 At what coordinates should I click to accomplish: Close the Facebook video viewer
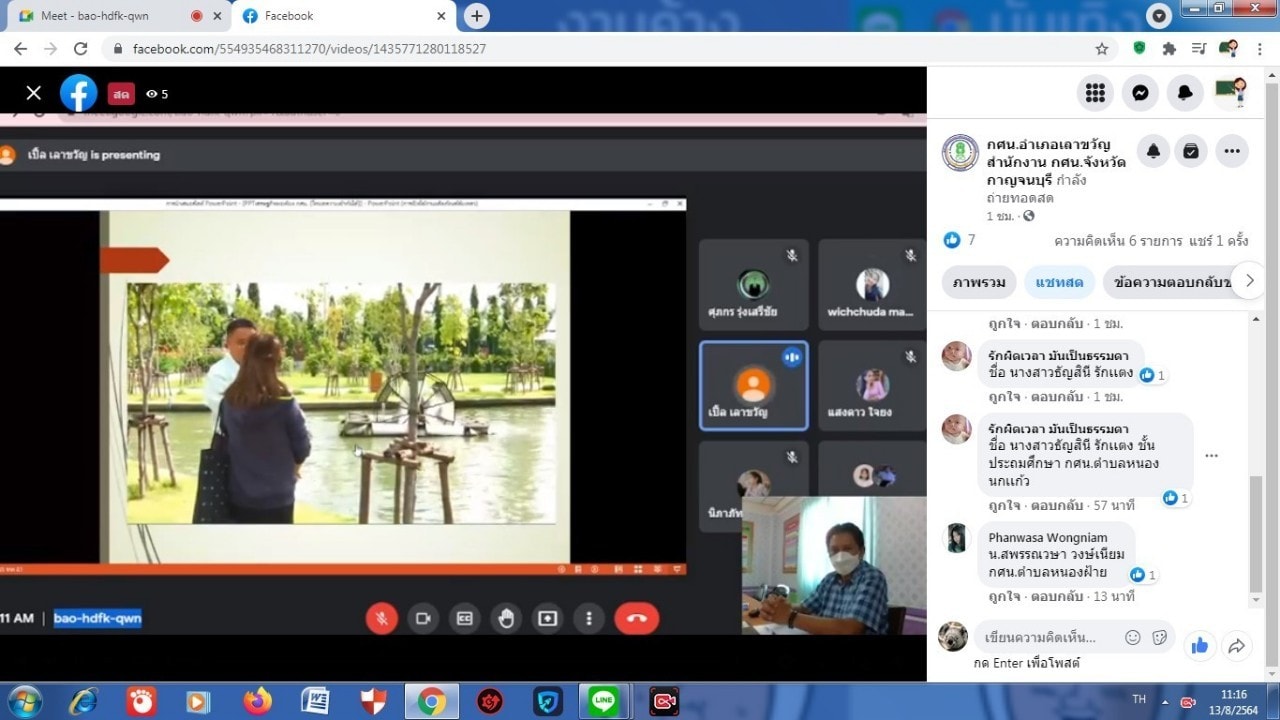click(34, 93)
